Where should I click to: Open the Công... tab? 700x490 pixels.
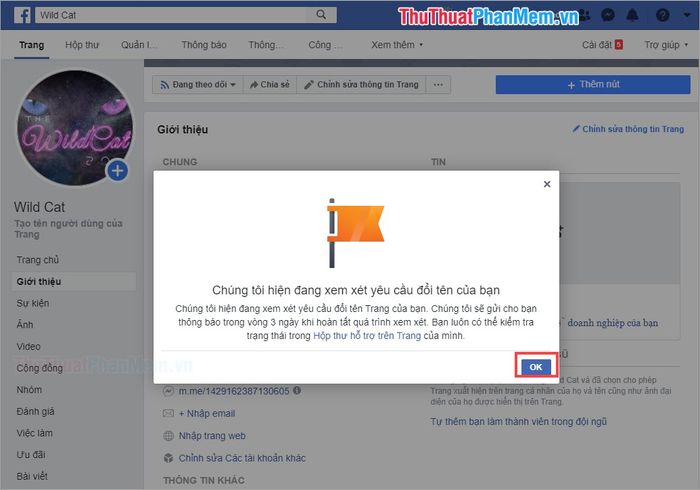[325, 45]
